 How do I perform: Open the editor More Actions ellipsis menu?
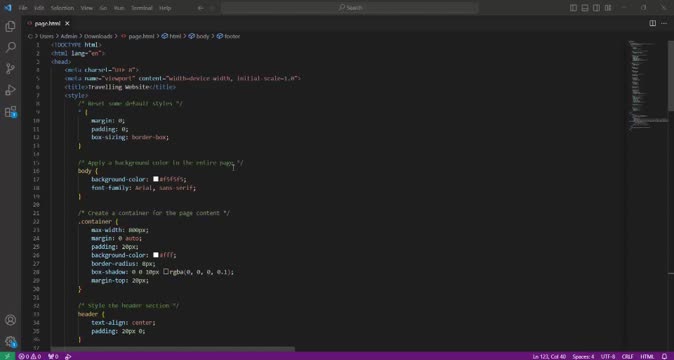[x=665, y=23]
